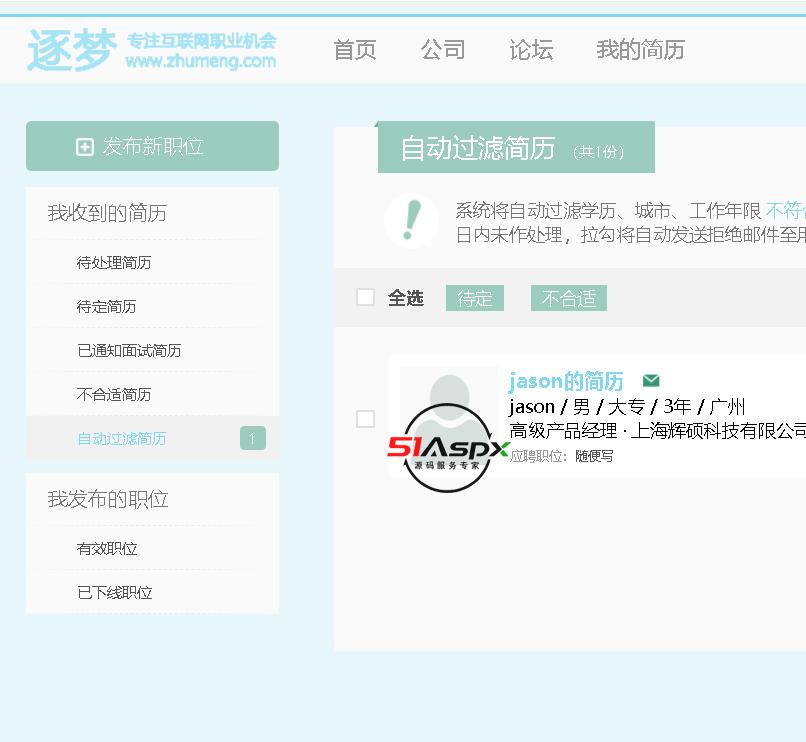
Task: Open 待处理简历 in the sidebar
Action: (x=114, y=263)
